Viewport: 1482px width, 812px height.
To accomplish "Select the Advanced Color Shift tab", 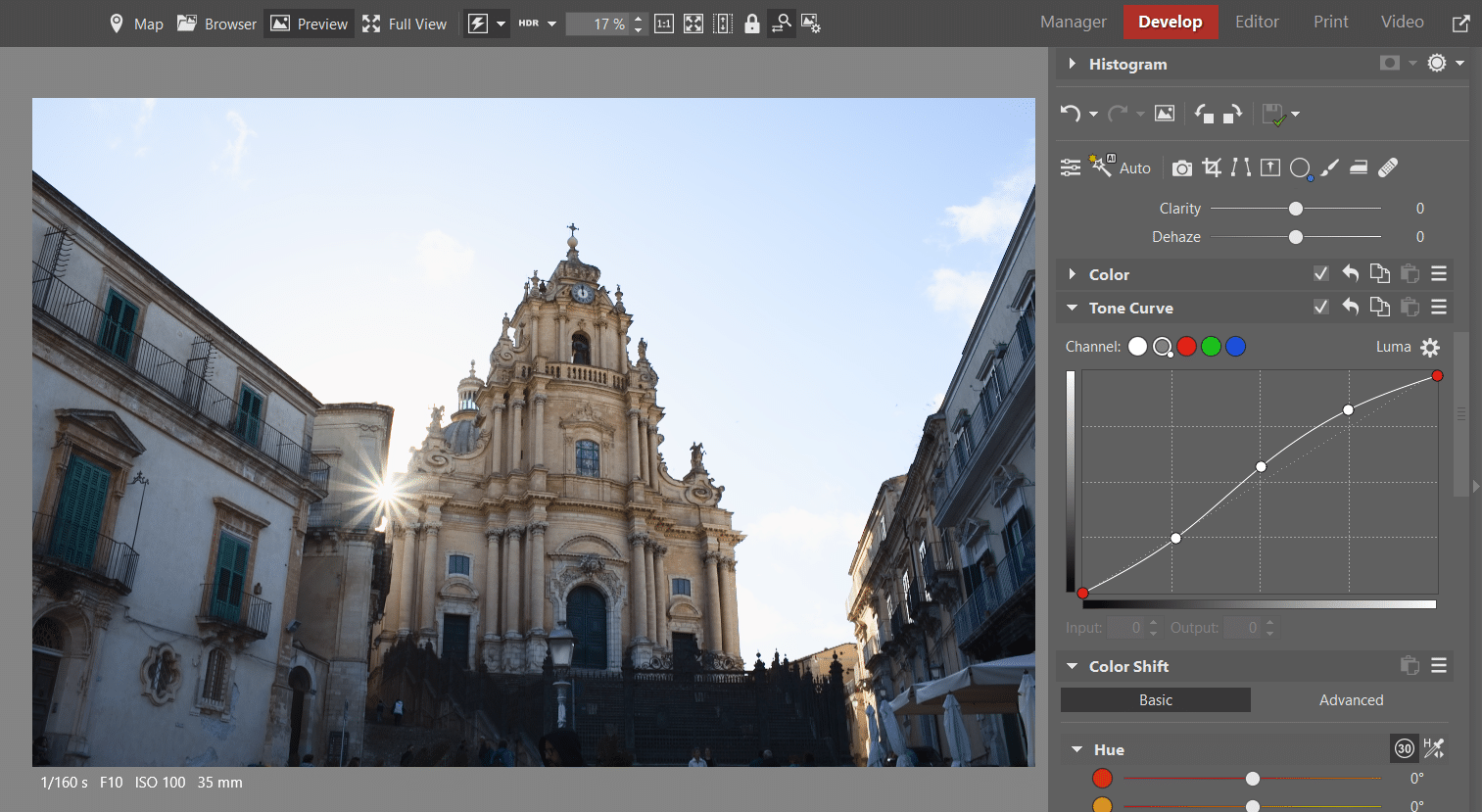I will (x=1351, y=700).
